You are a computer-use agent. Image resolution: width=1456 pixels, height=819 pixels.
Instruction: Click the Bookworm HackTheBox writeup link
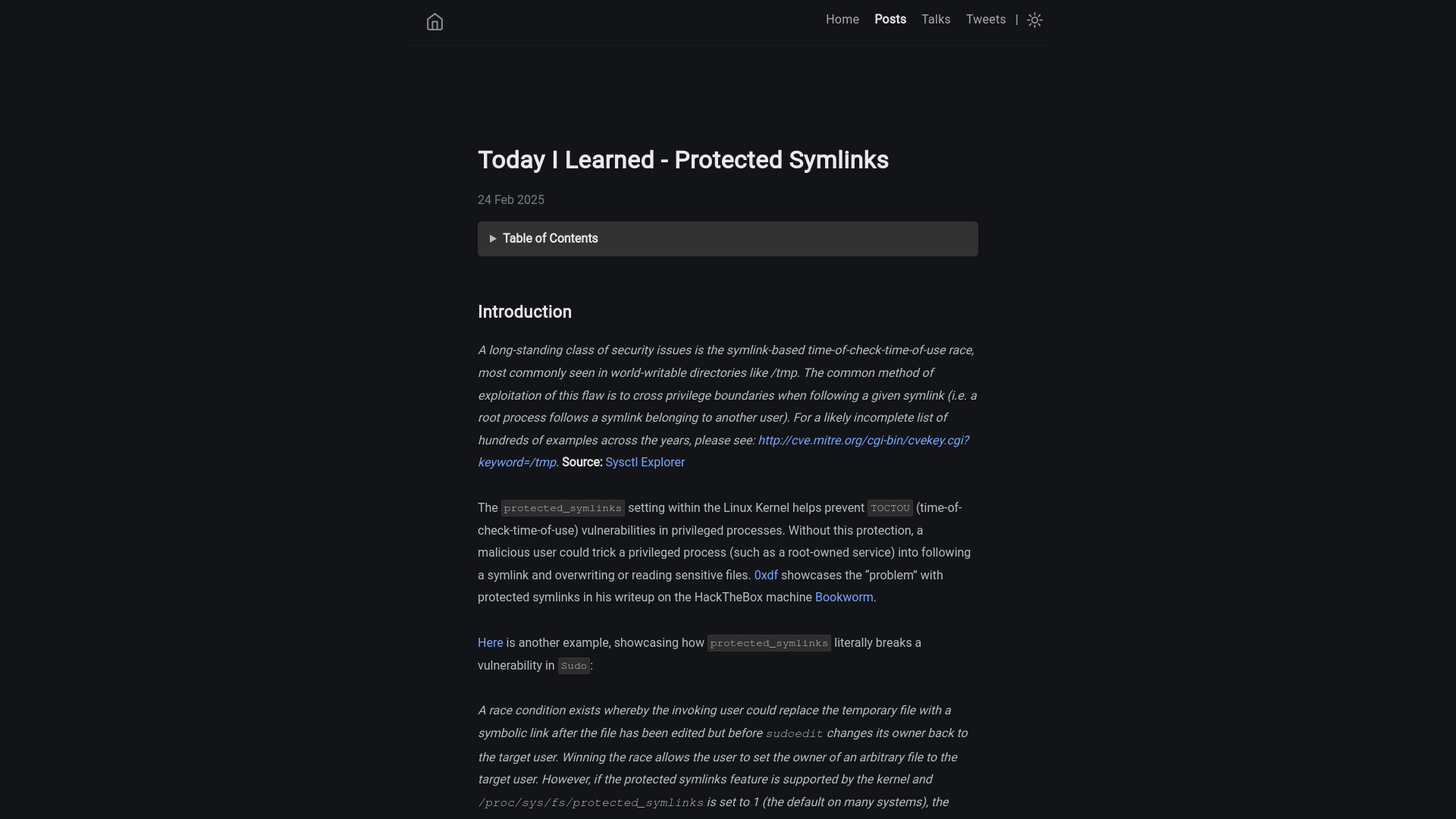pyautogui.click(x=844, y=597)
